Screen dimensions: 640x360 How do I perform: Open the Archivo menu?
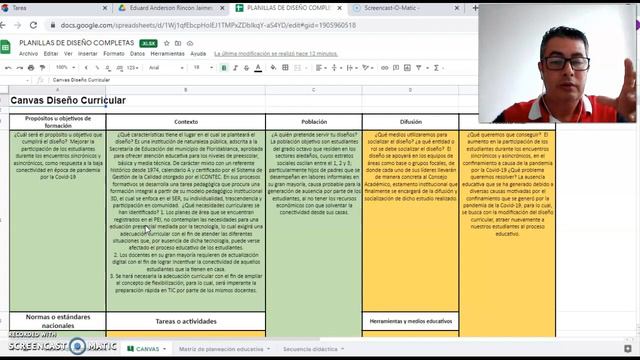pos(29,53)
